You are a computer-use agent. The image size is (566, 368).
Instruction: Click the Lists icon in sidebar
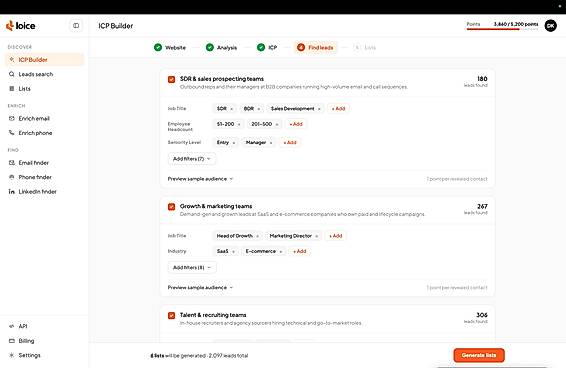[x=12, y=88]
